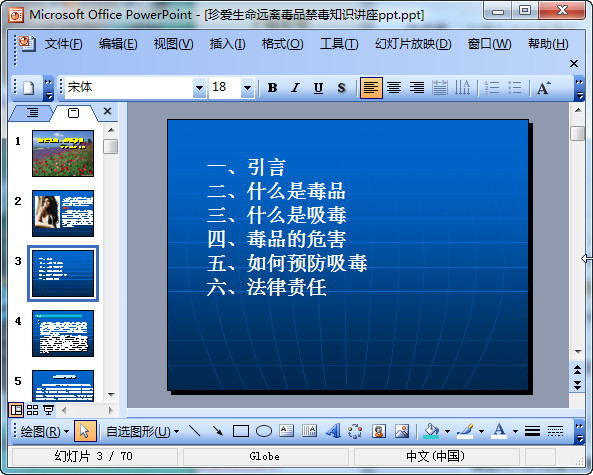Screen dimensions: 593x475
Task: Open the 帮助(H) menu
Action: (x=548, y=44)
